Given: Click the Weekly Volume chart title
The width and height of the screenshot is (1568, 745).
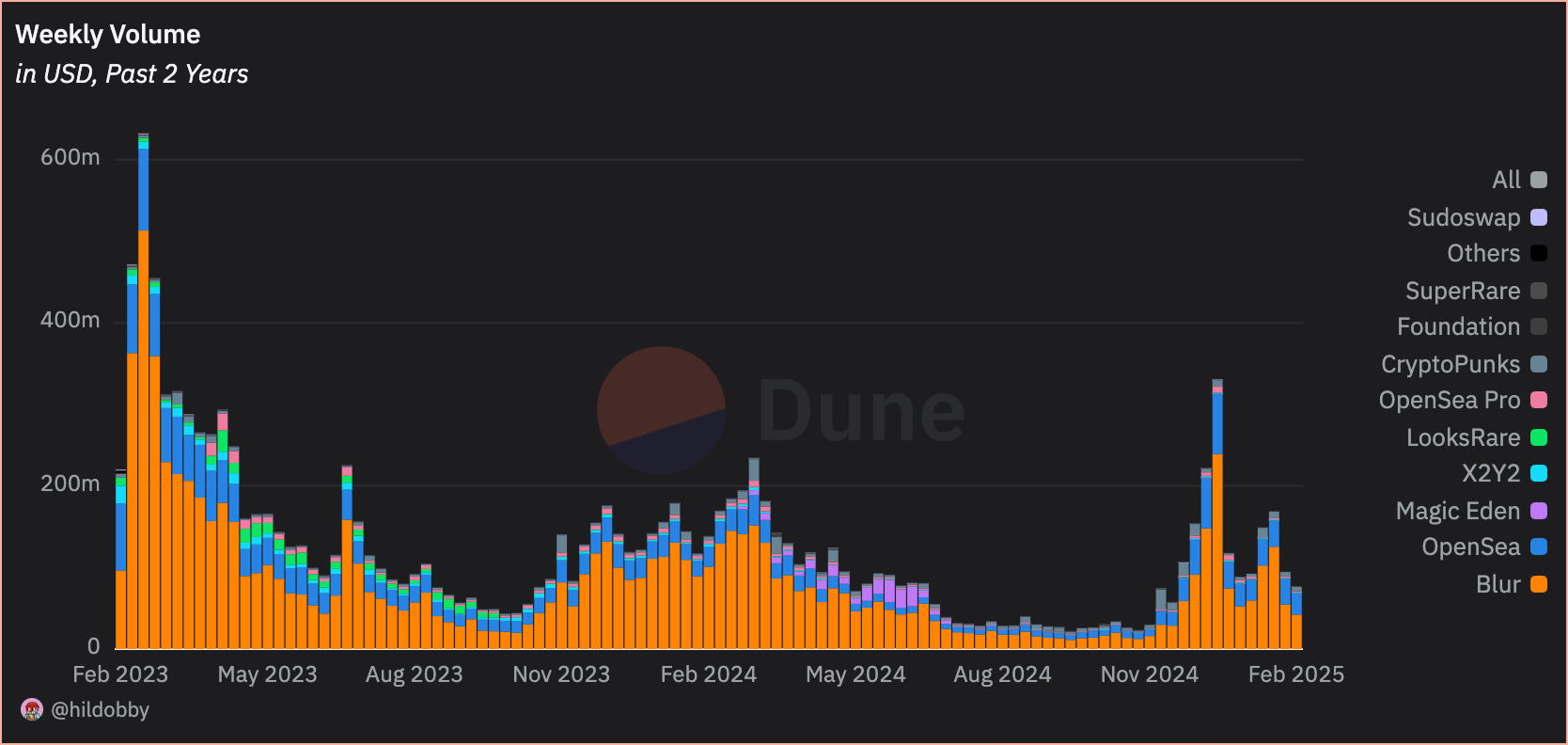Looking at the screenshot, I should pos(108,35).
